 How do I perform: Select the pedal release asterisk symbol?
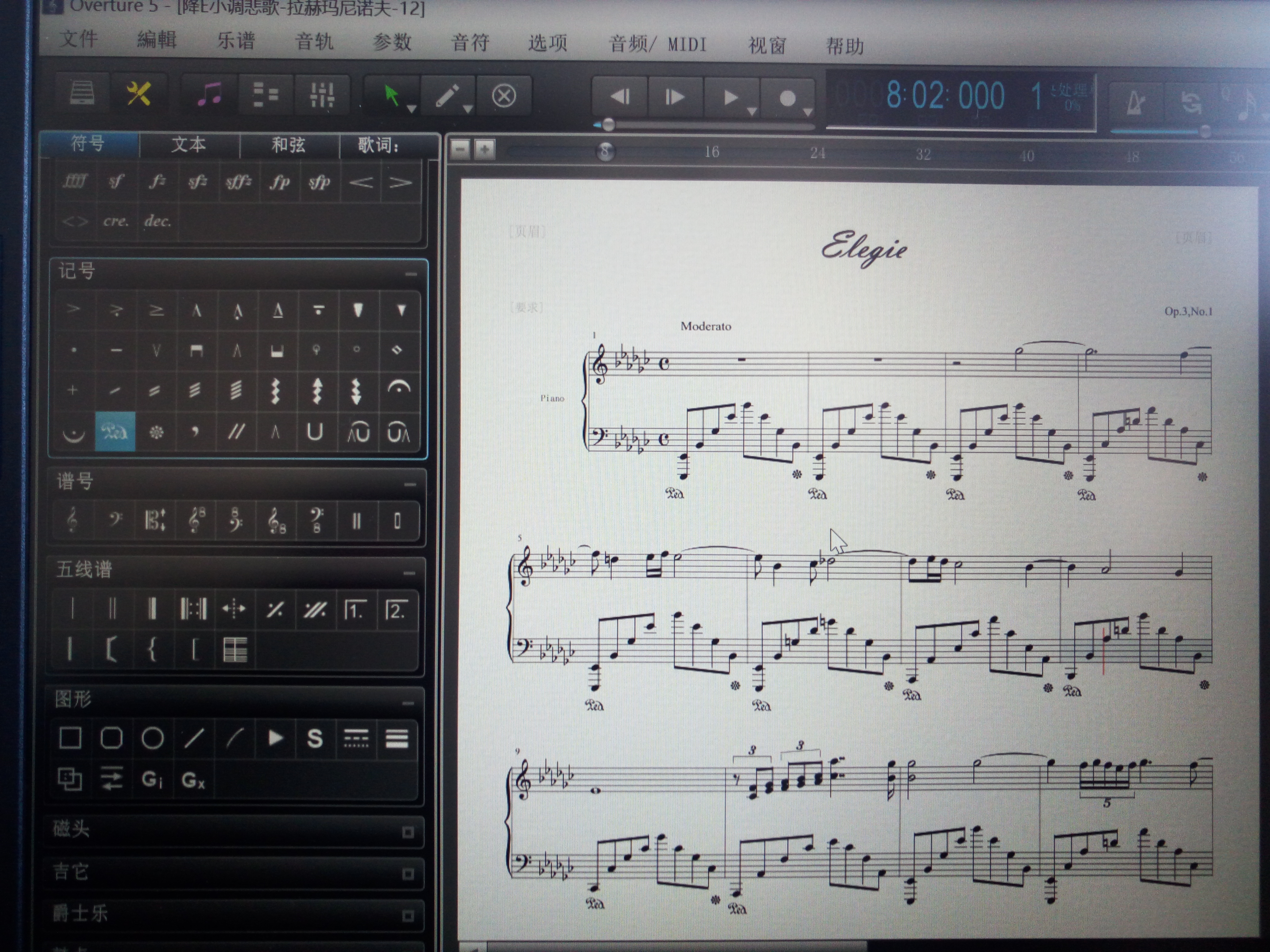click(156, 431)
